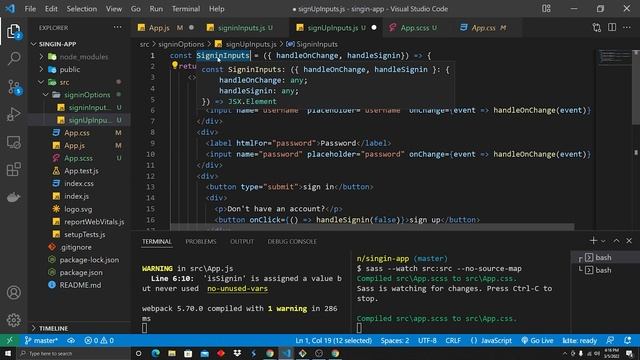Open the Search view in the activity bar
The height and width of the screenshot is (360, 640).
(x=14, y=58)
